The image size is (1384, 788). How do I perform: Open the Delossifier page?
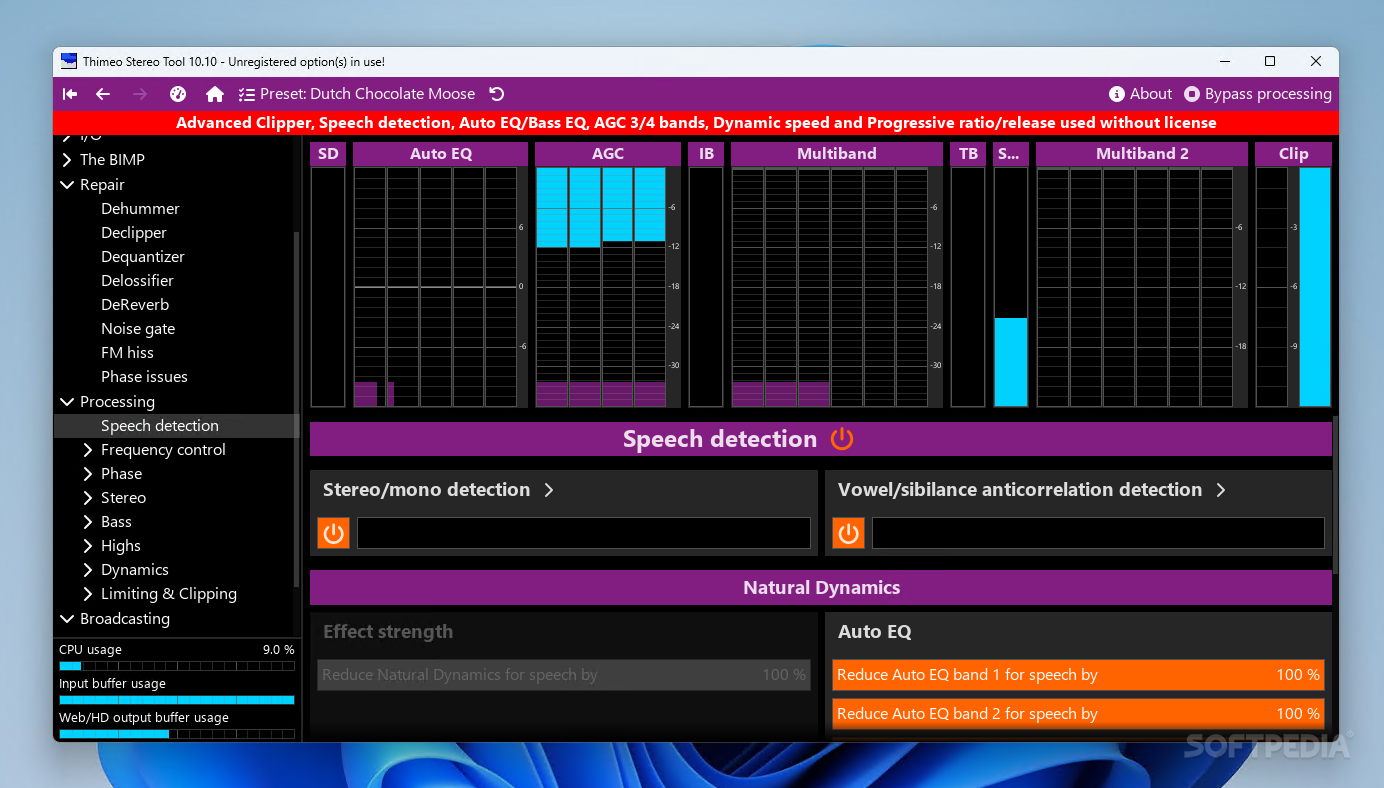[x=137, y=281]
